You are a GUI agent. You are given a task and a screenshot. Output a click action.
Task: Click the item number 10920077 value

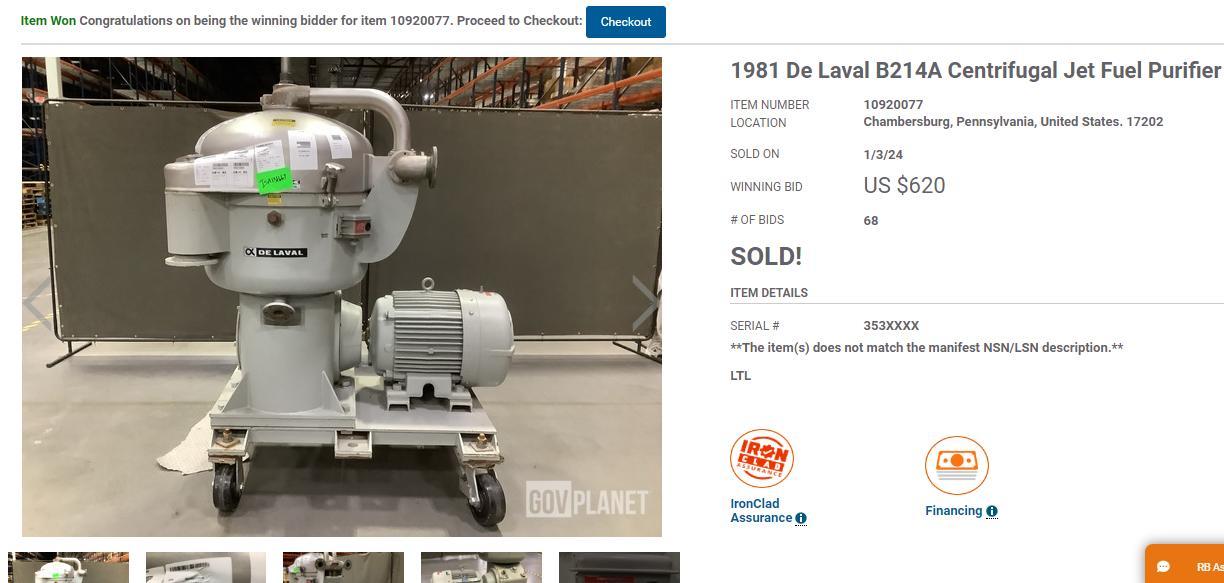point(893,105)
